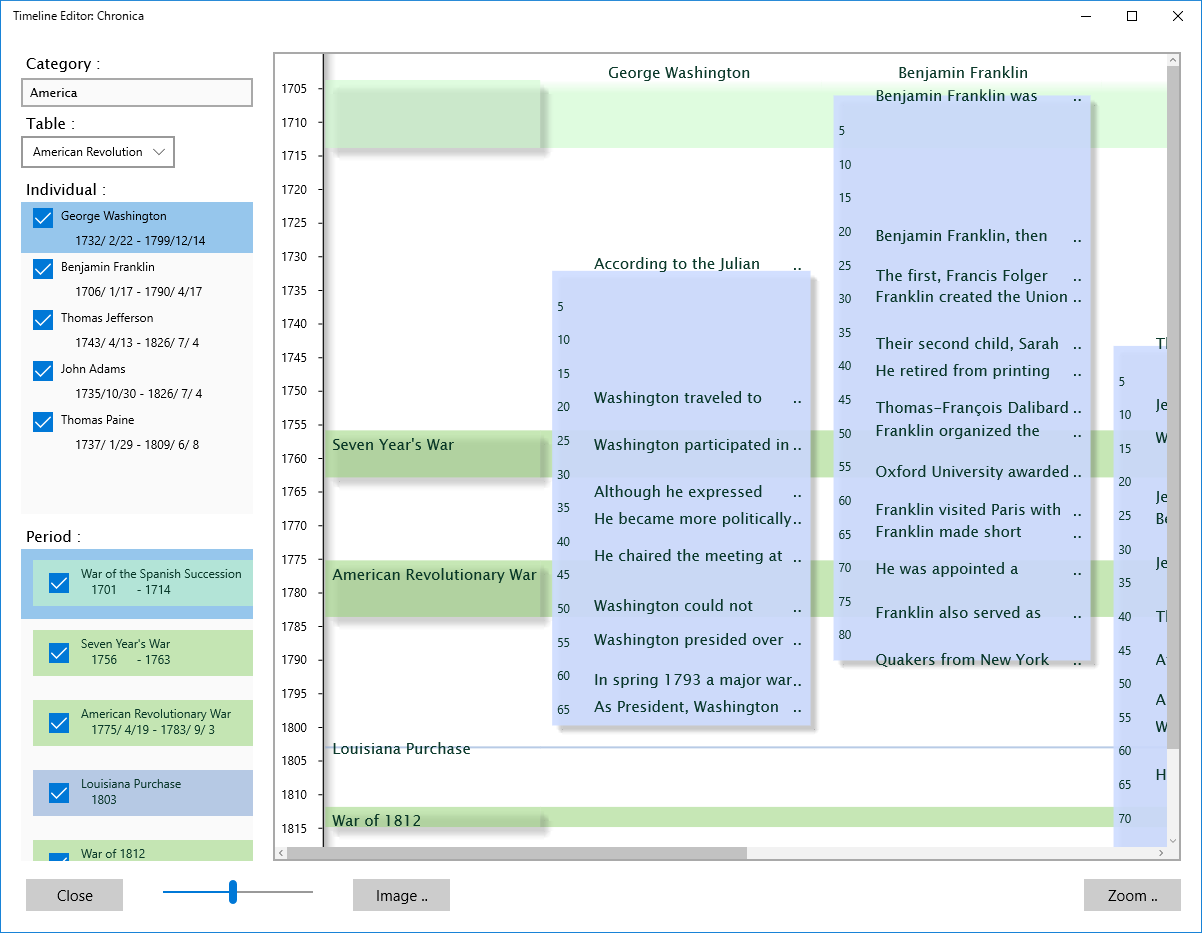Toggle the Benjamin Franklin checkbox
The width and height of the screenshot is (1202, 933).
43,269
